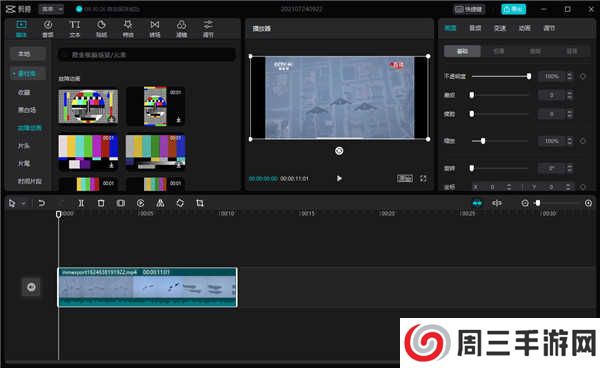The image size is (600, 368).
Task: Click the Original ratio button in the player
Action: pyautogui.click(x=405, y=179)
